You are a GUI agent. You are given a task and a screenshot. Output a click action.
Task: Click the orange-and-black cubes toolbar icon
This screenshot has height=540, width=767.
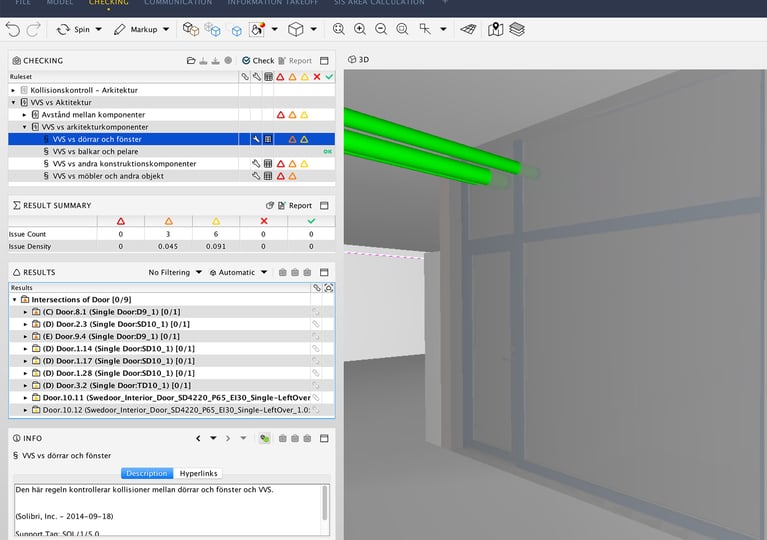click(191, 29)
